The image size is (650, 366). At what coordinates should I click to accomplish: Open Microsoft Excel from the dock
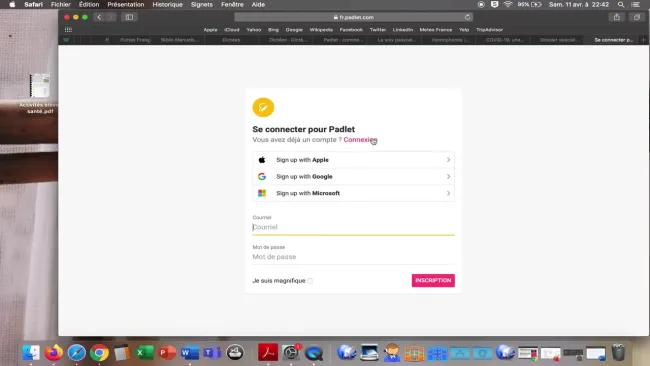pyautogui.click(x=144, y=353)
